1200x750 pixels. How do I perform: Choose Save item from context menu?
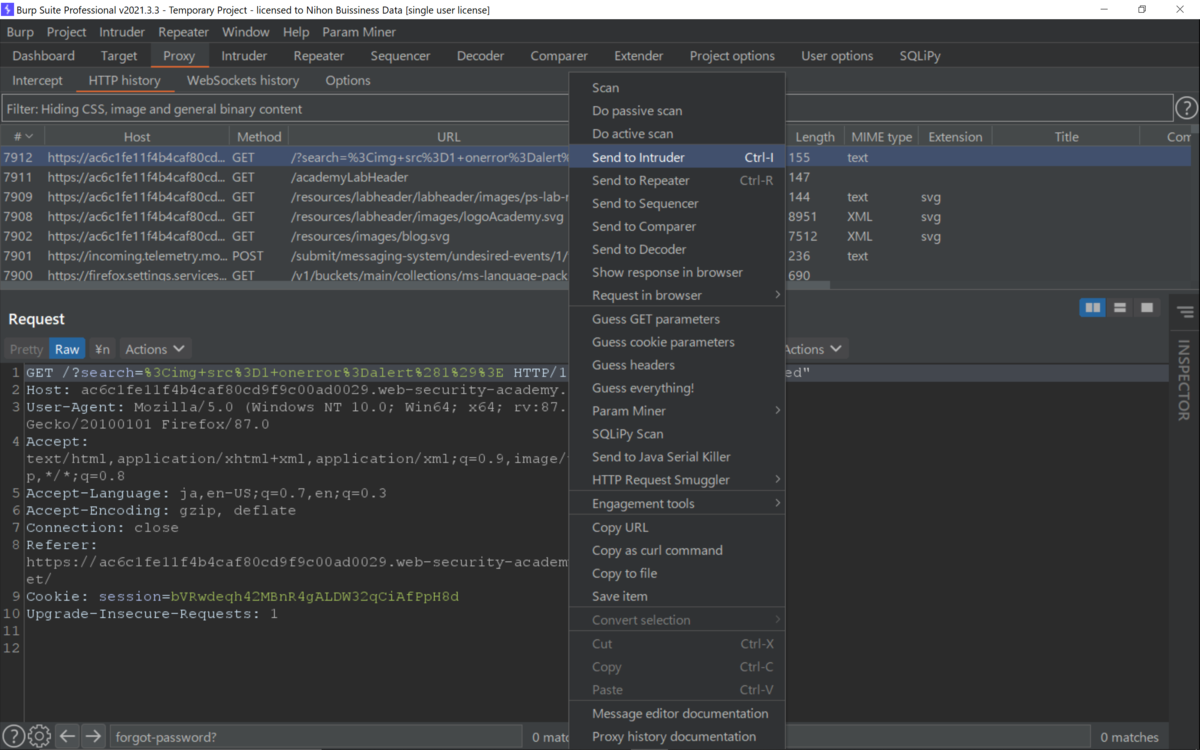pos(677,596)
